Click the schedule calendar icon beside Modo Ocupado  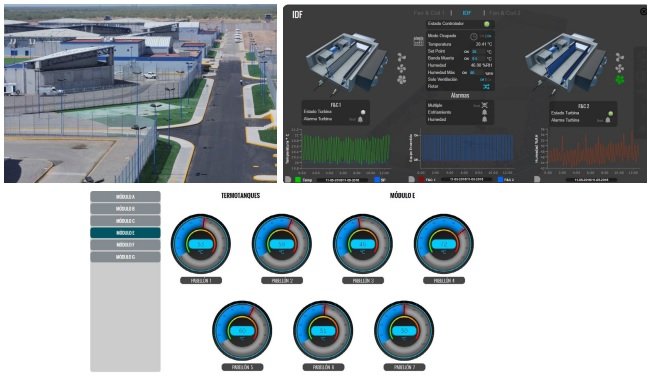418,41
